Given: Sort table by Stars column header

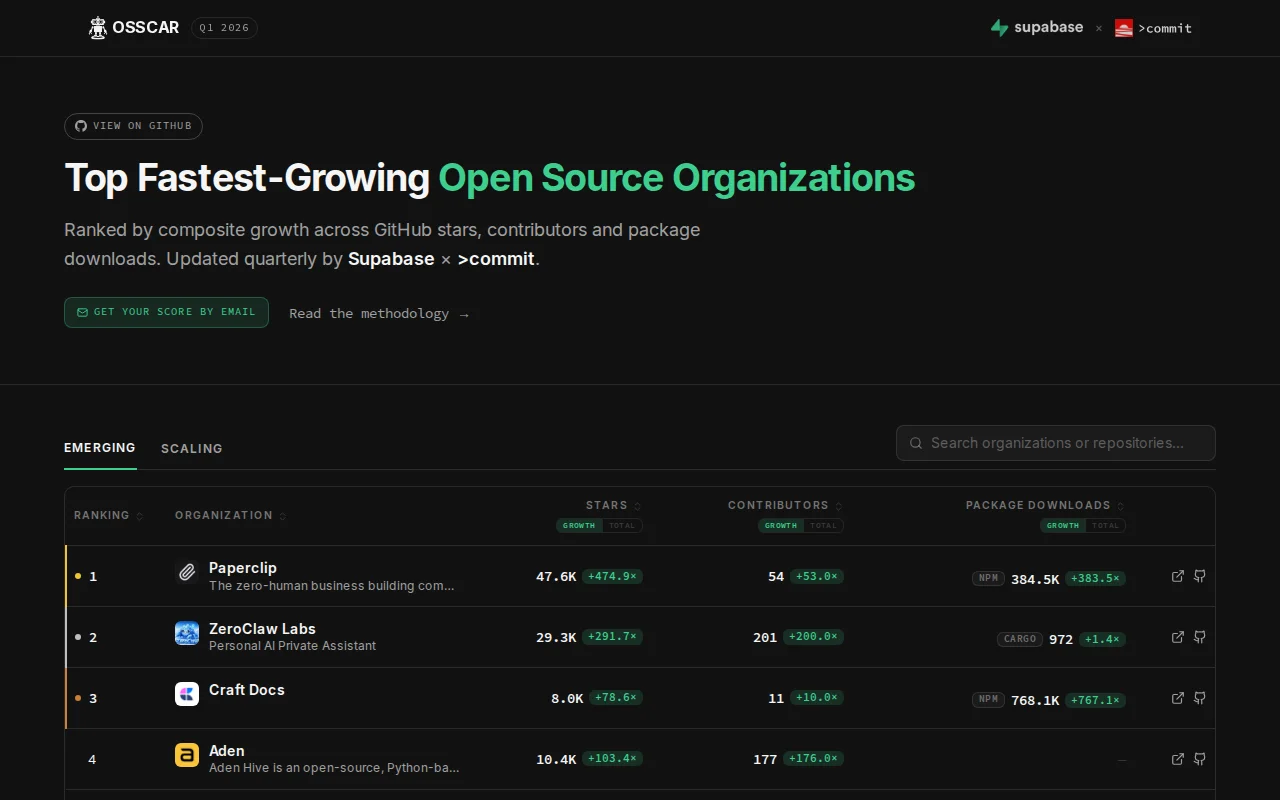Looking at the screenshot, I should click(614, 505).
